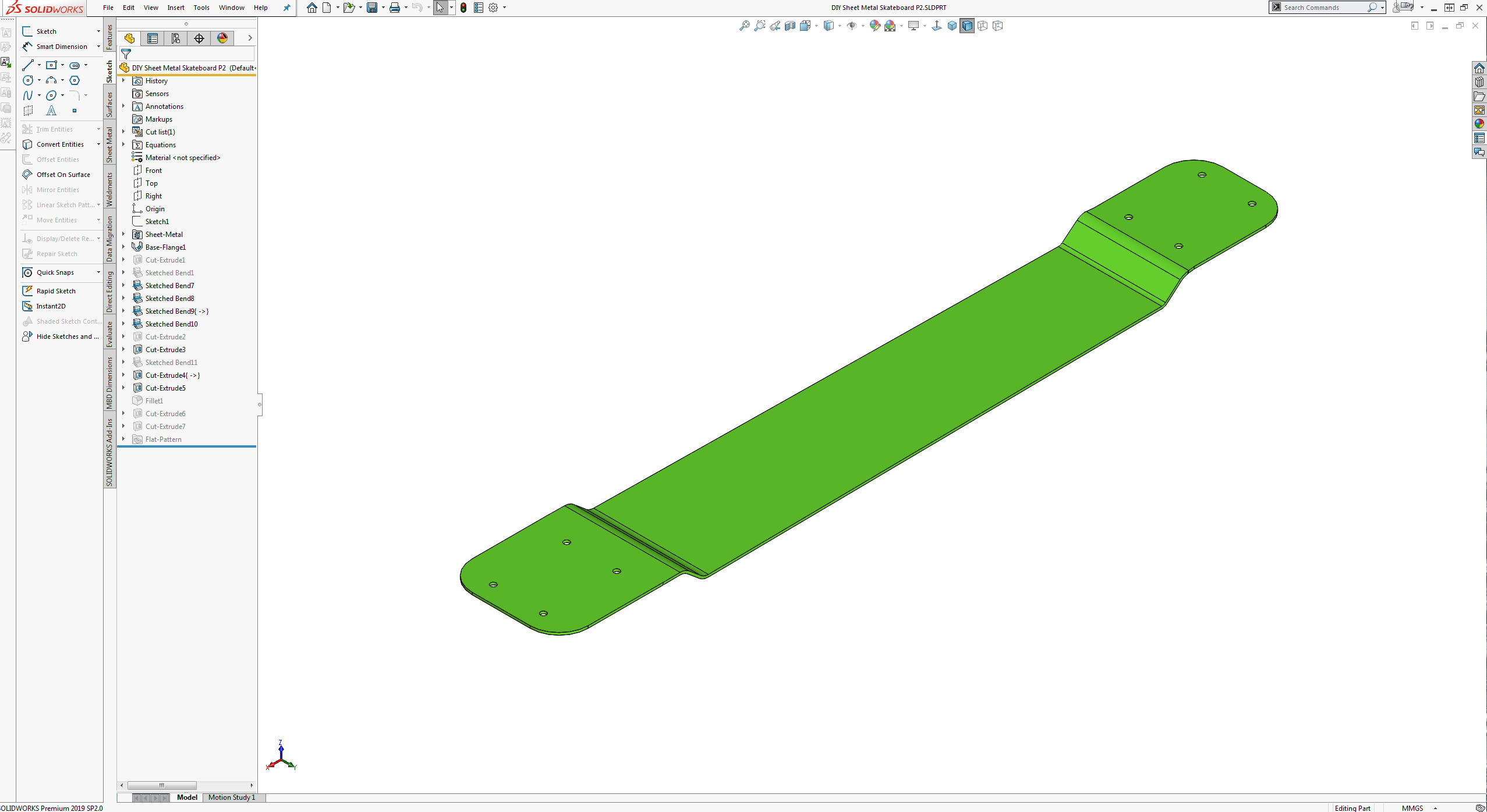Toggle Shaded display without edges
The image size is (1487, 812).
952,26
